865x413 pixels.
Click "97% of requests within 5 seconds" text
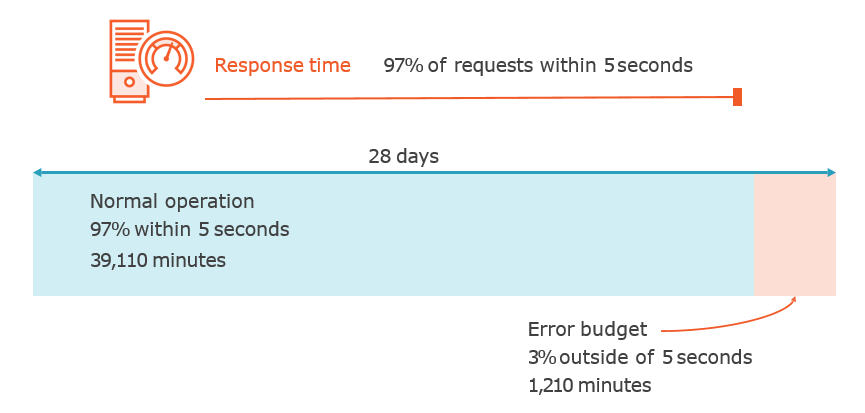coord(537,66)
